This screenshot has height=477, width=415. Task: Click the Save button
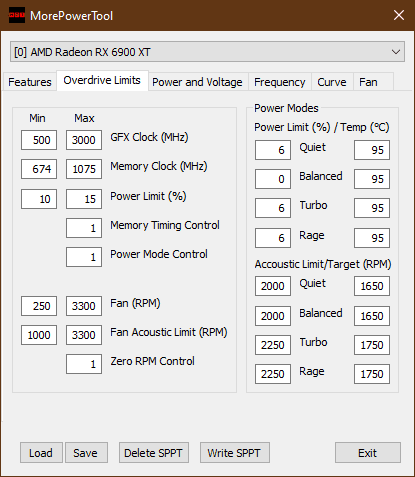(x=86, y=453)
